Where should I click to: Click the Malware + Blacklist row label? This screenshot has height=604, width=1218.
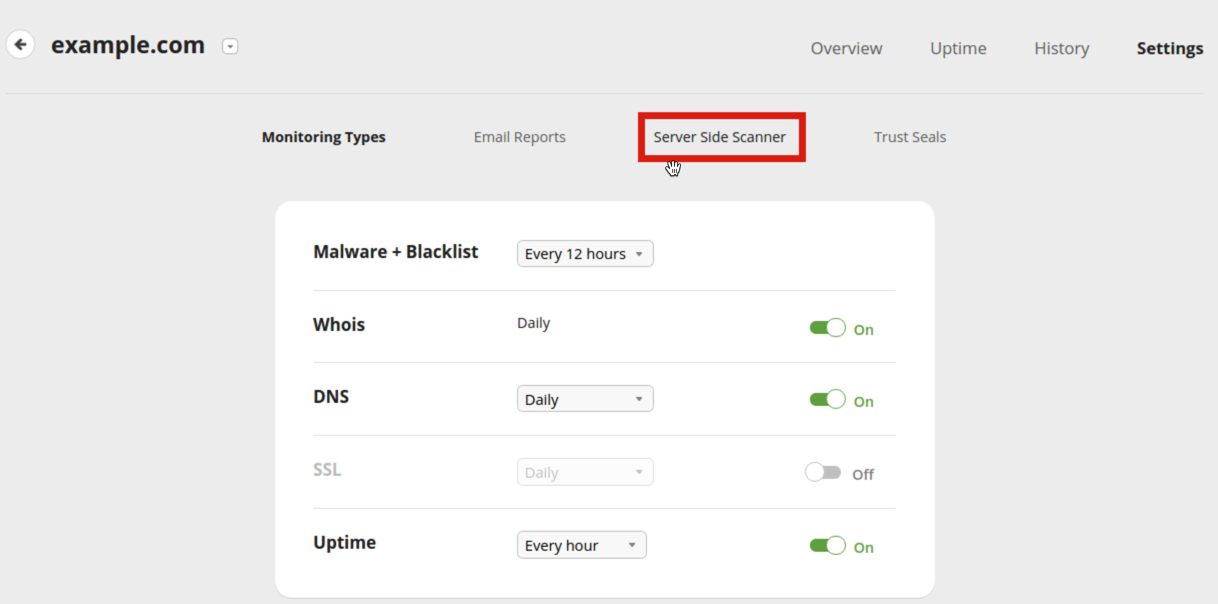395,252
